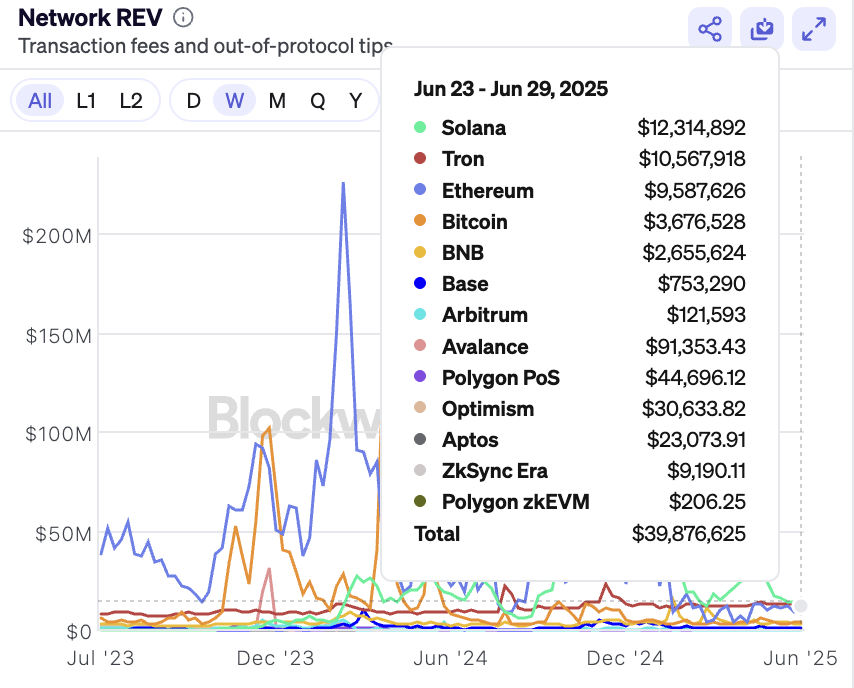The height and width of the screenshot is (688, 854).
Task: Enable the L1 networks filter
Action: coord(86,100)
